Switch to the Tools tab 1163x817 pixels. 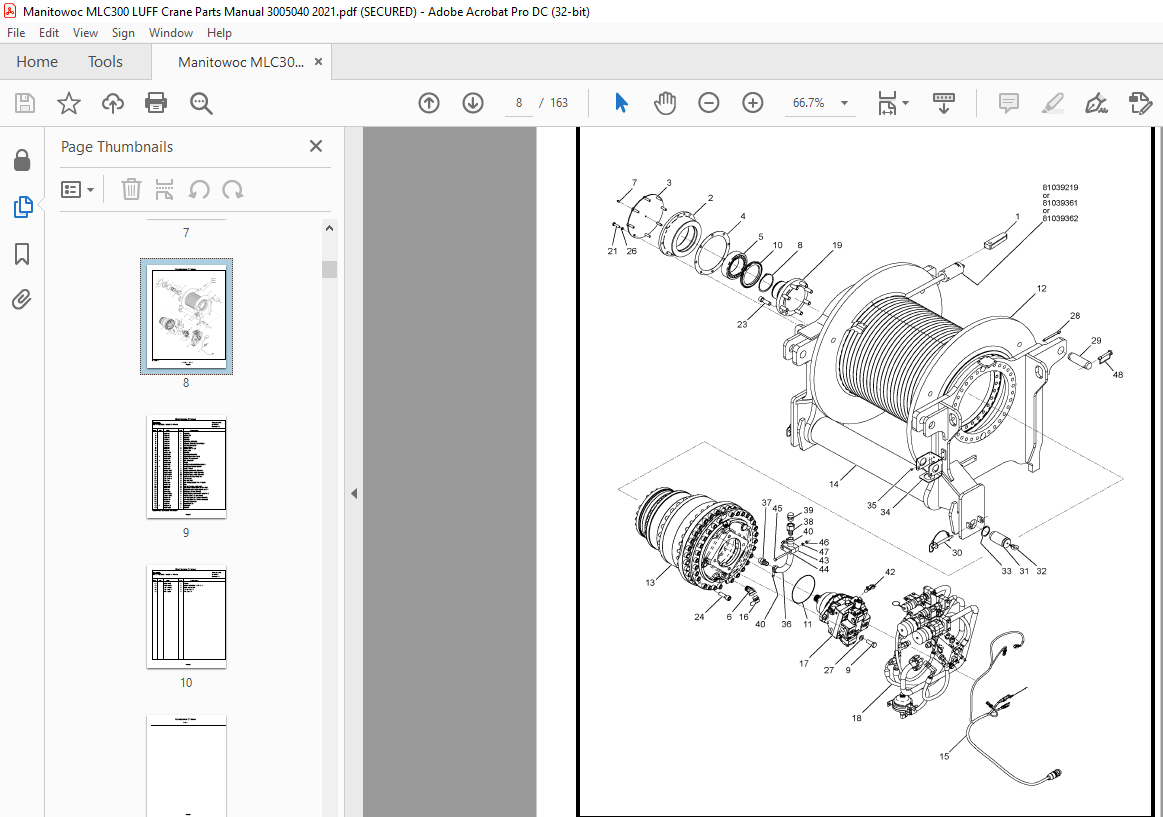pos(105,62)
